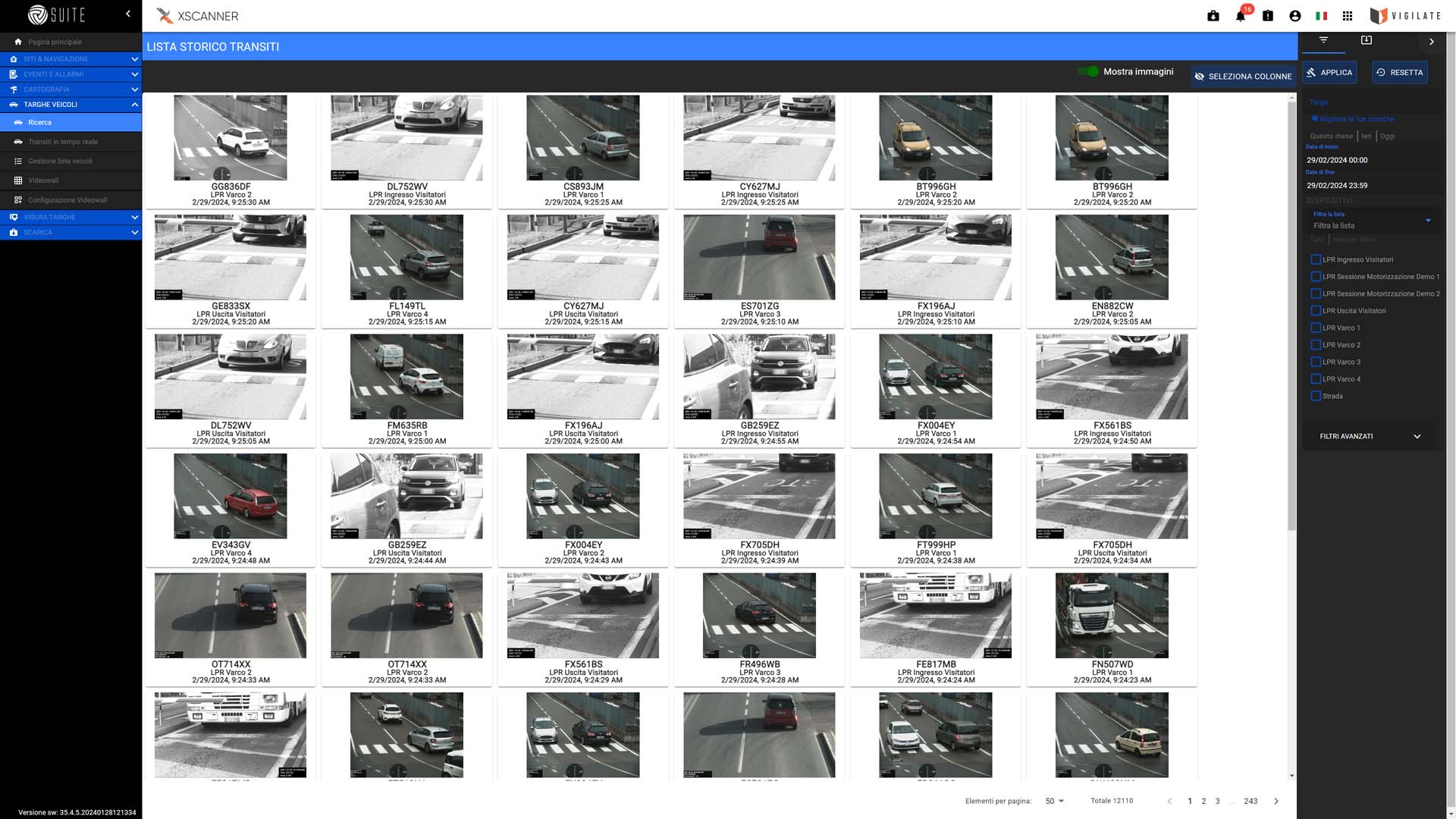Select the Ieri quick range
The height and width of the screenshot is (819, 1456).
tap(1366, 136)
